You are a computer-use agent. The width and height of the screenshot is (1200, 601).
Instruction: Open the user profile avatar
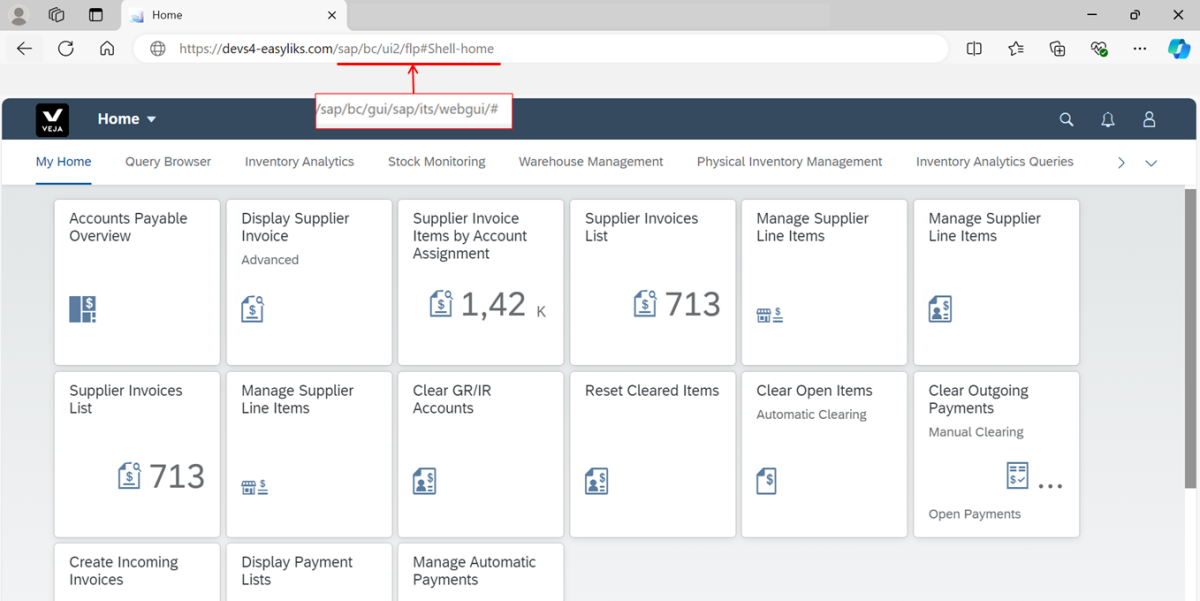1148,118
